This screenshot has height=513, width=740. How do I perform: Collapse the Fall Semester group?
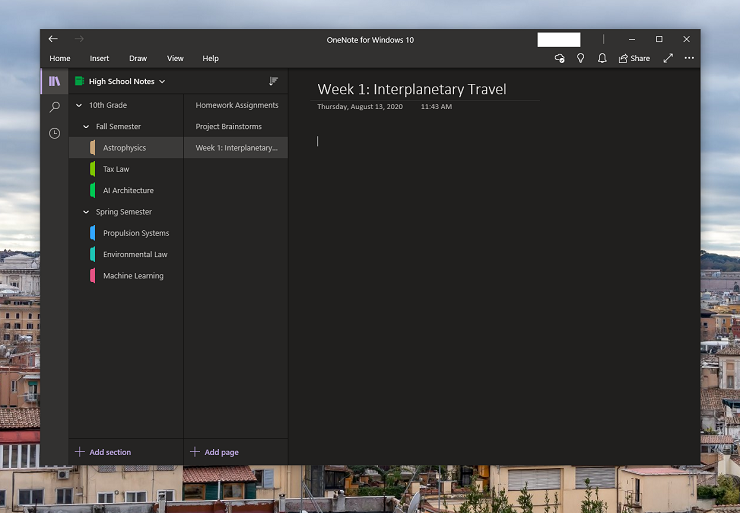click(86, 127)
